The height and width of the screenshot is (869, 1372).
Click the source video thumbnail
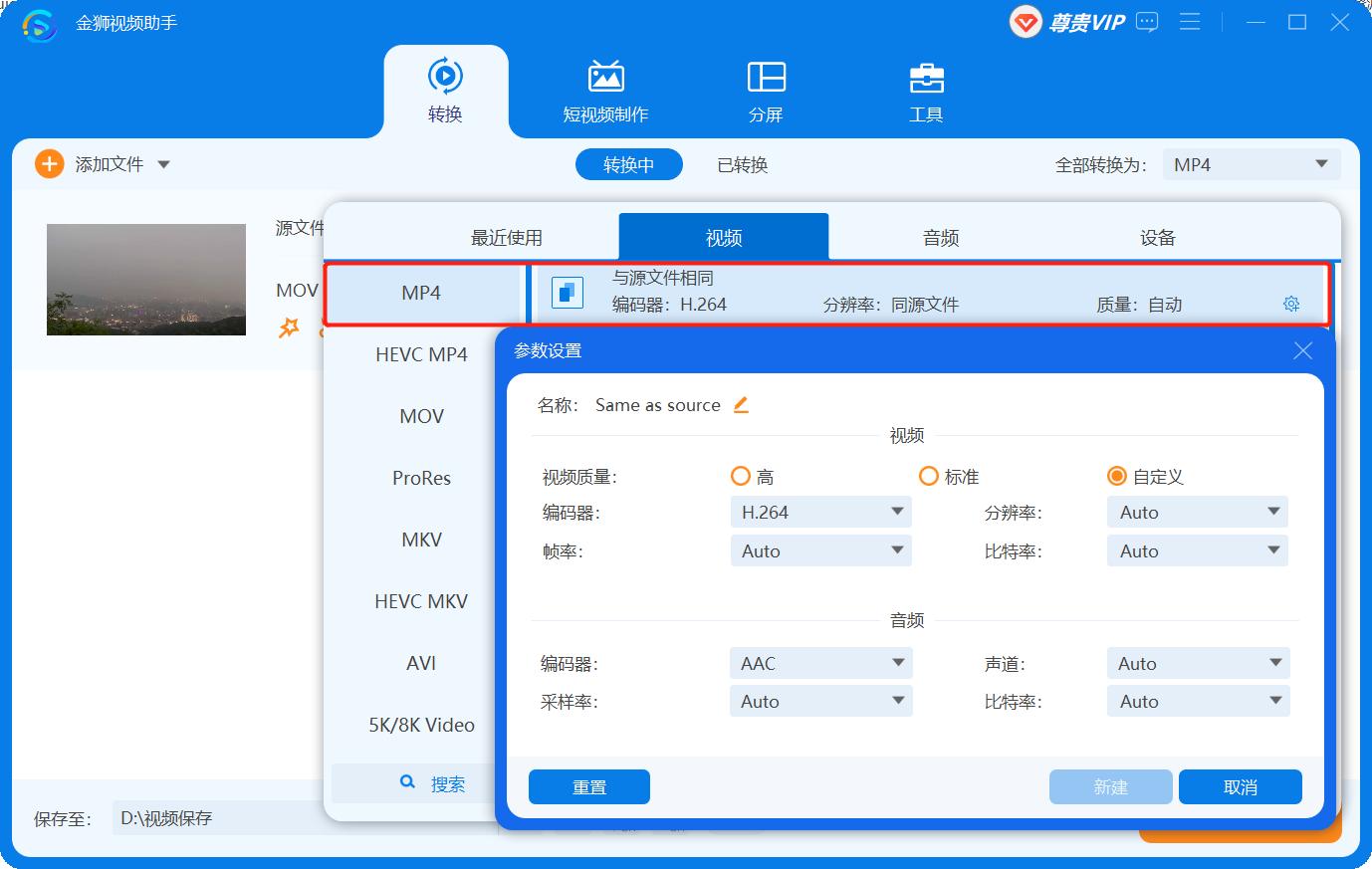click(x=146, y=280)
